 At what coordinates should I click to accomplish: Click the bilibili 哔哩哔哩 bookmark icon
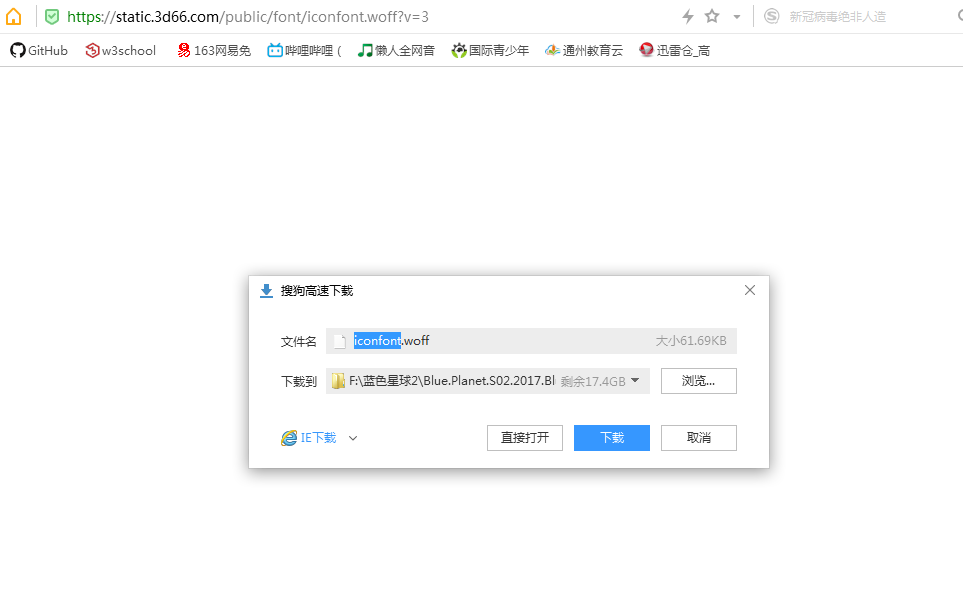click(274, 49)
